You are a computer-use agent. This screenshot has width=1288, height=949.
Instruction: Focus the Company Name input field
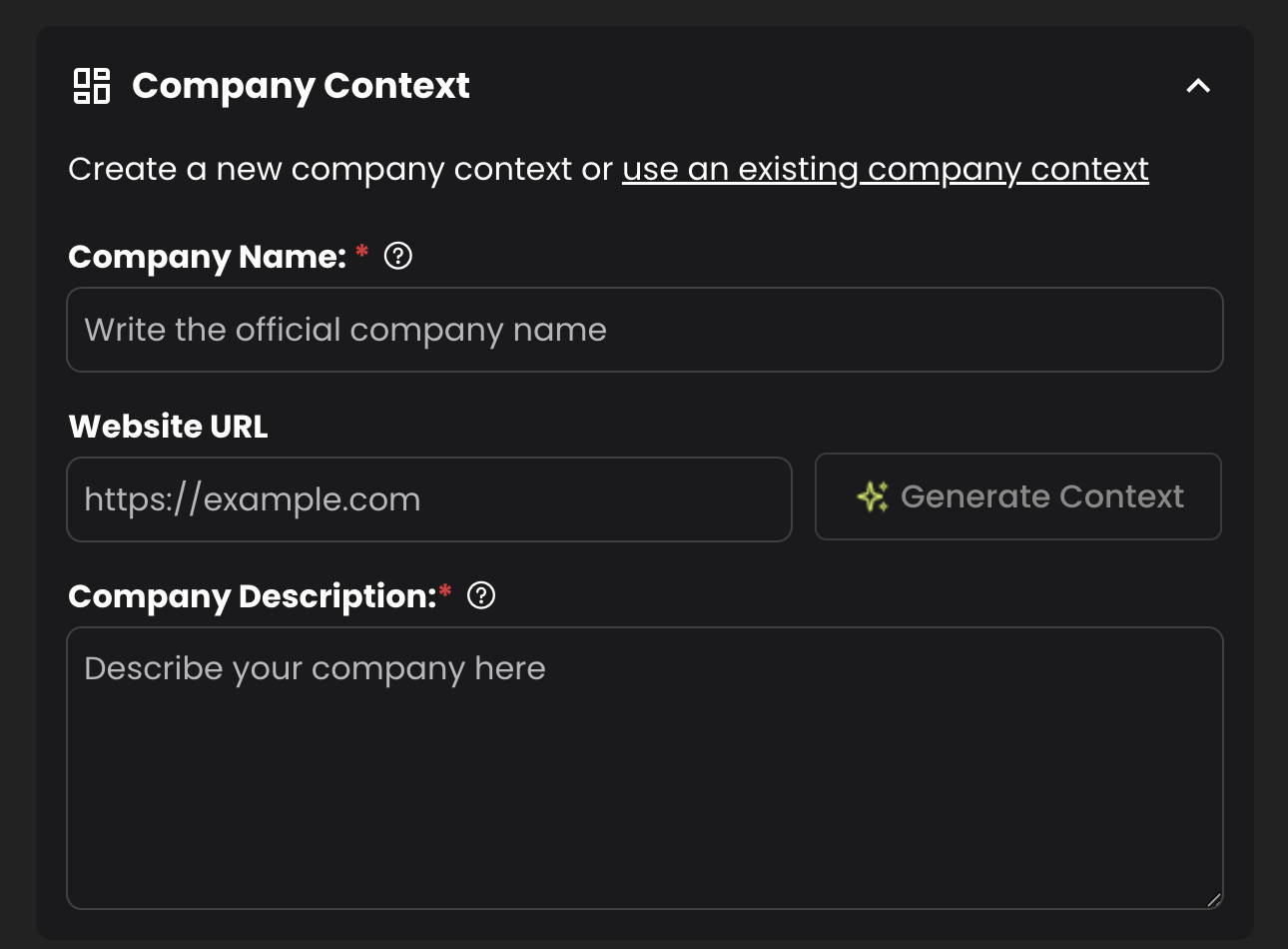(644, 330)
